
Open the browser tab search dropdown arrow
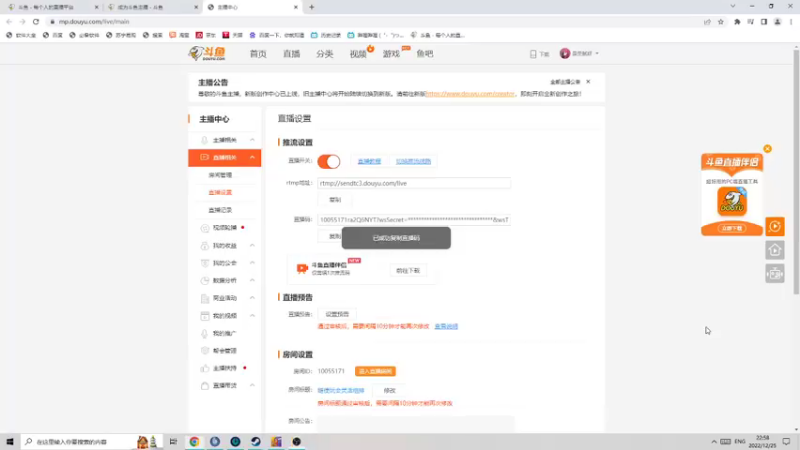click(733, 6)
